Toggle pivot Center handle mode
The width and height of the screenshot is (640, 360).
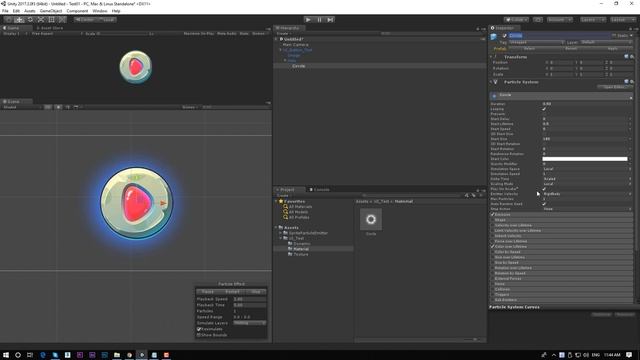tap(84, 20)
